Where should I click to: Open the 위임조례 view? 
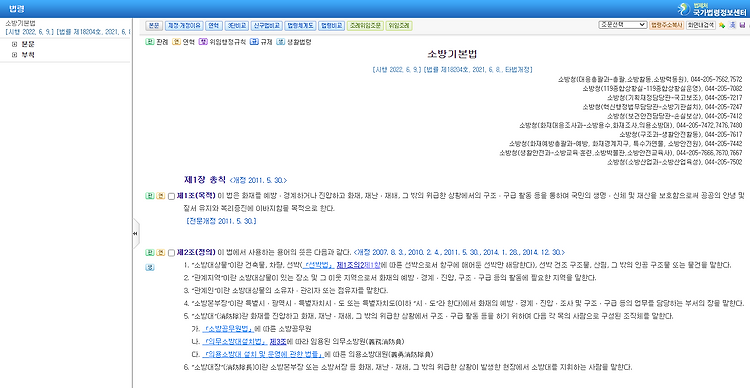tap(399, 25)
